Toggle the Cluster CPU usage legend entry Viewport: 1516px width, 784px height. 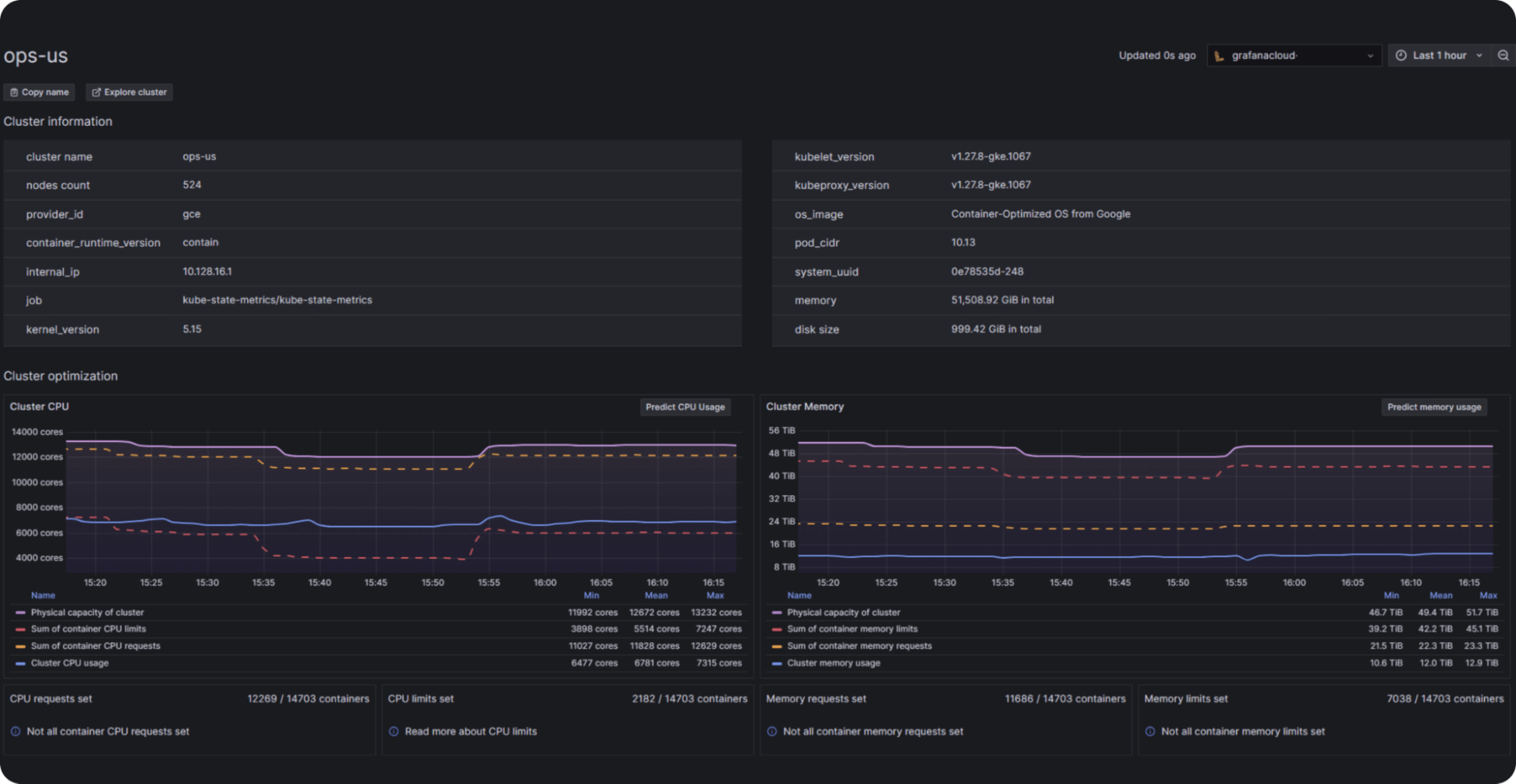pyautogui.click(x=69, y=663)
